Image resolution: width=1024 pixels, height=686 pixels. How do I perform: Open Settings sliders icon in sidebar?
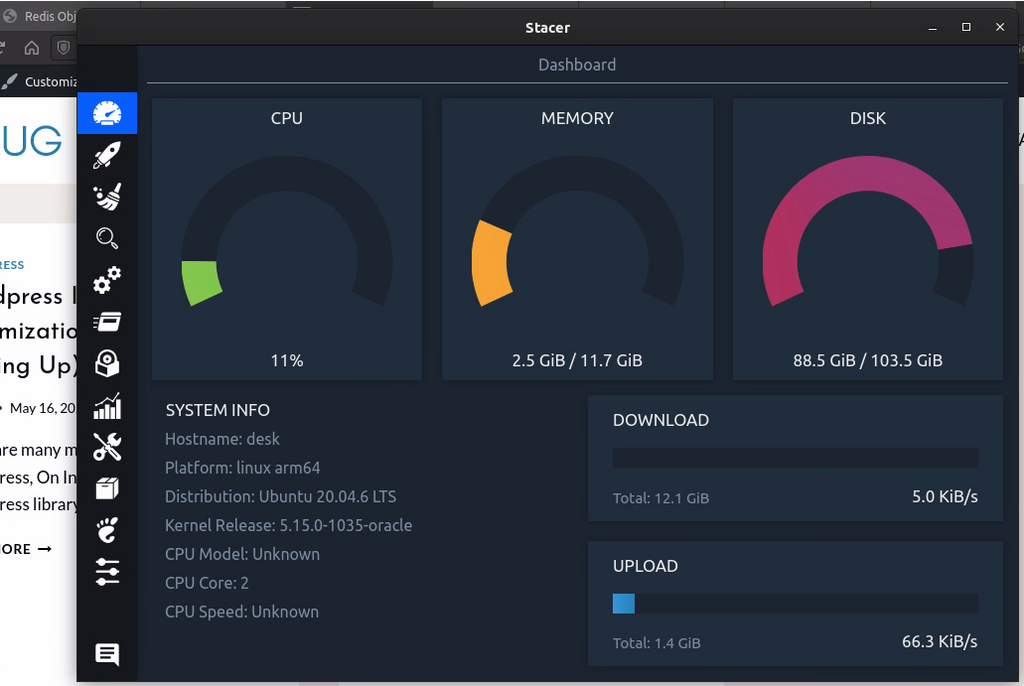[107, 572]
